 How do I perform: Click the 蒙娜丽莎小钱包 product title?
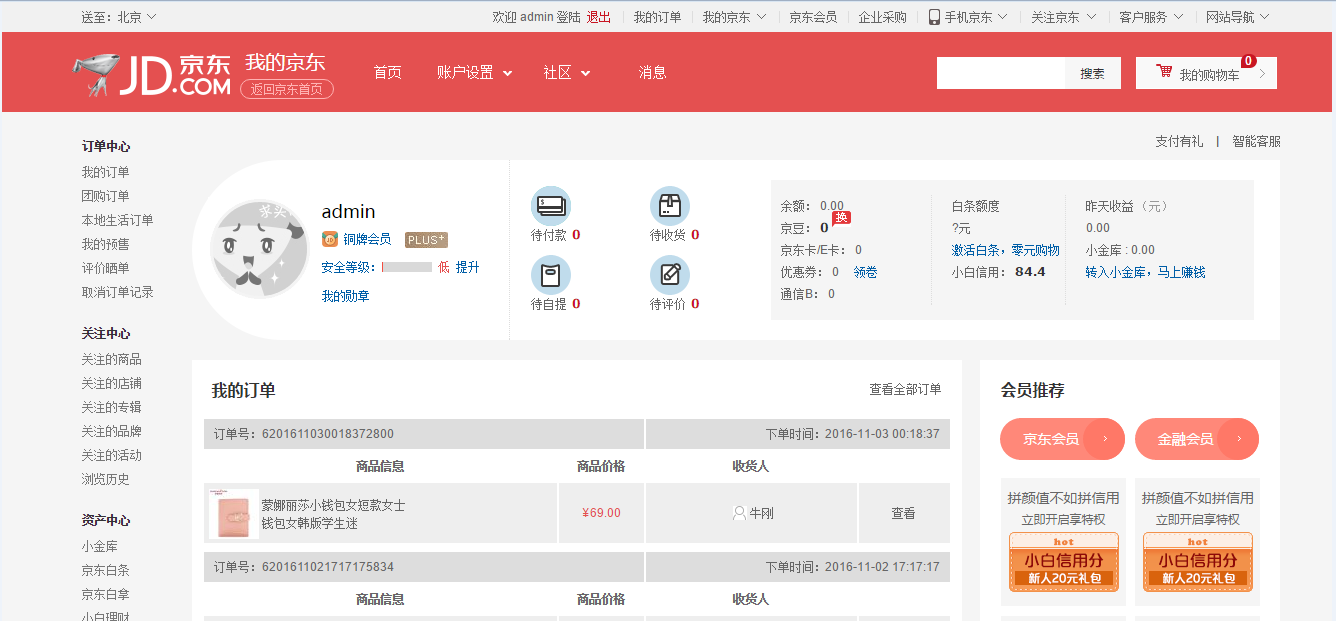[333, 514]
